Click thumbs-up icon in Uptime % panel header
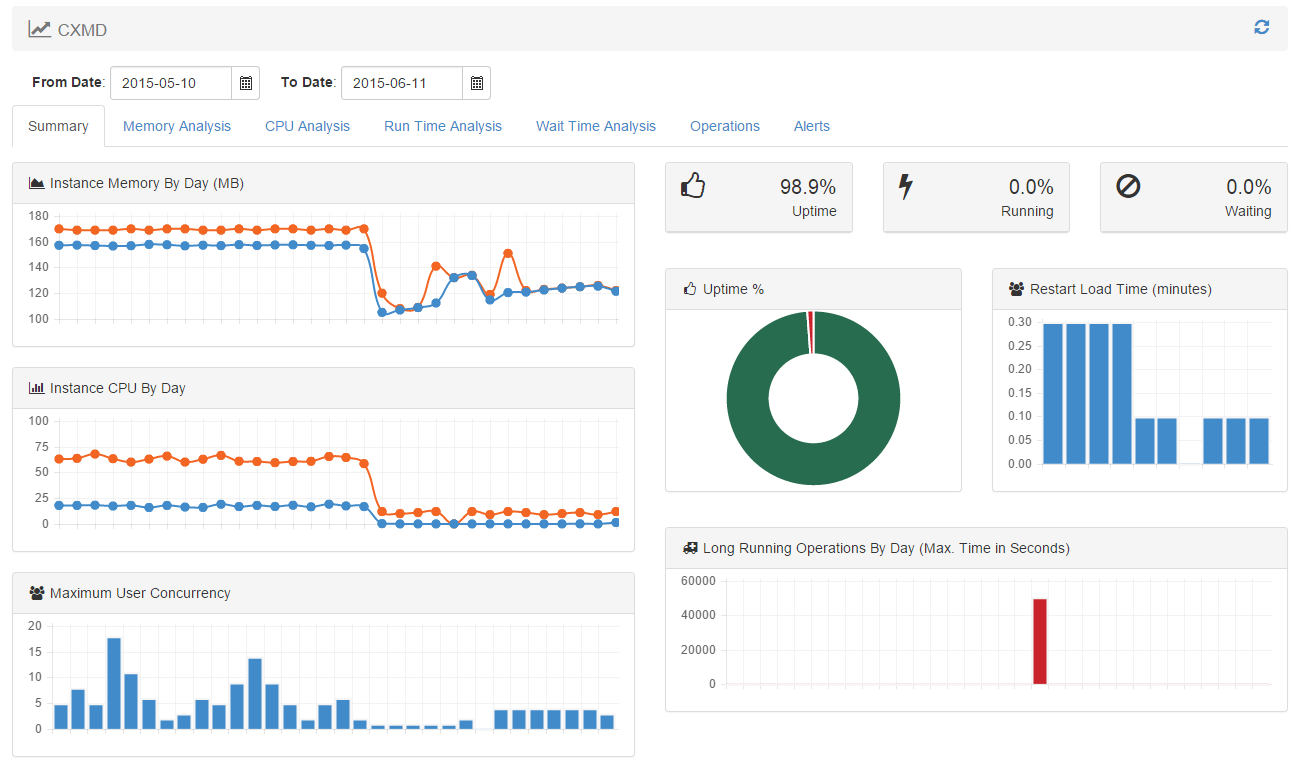The width and height of the screenshot is (1298, 764). [x=690, y=289]
